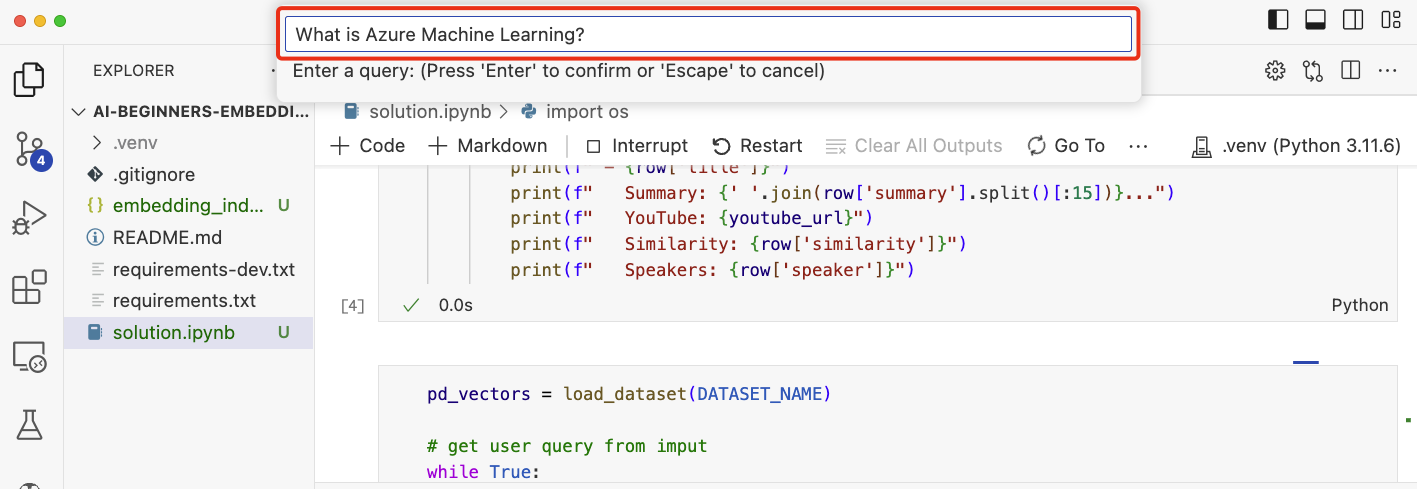The height and width of the screenshot is (489, 1417).
Task: Click the split editor icon
Action: (1350, 71)
